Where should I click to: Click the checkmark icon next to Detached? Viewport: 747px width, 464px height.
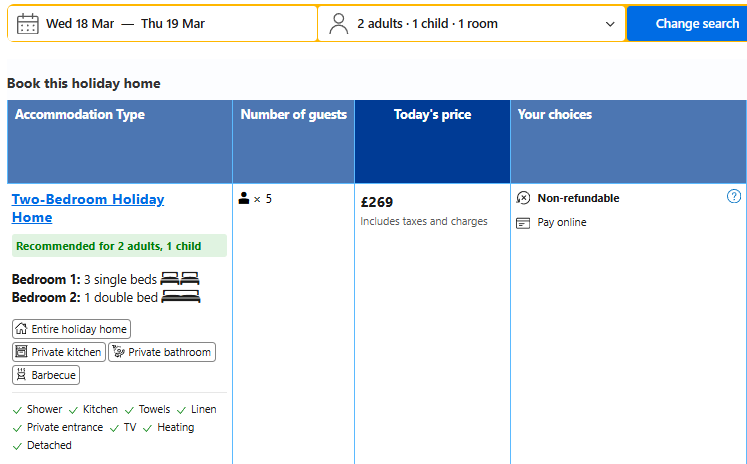tap(18, 446)
